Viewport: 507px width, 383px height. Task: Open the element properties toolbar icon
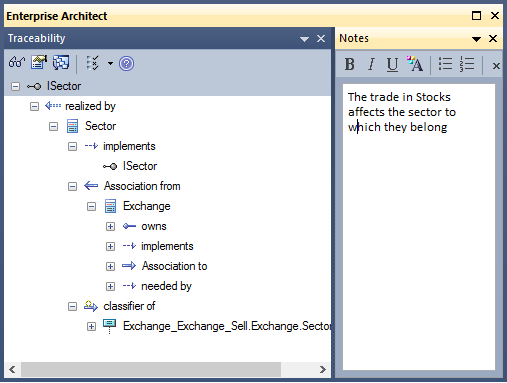tap(39, 62)
